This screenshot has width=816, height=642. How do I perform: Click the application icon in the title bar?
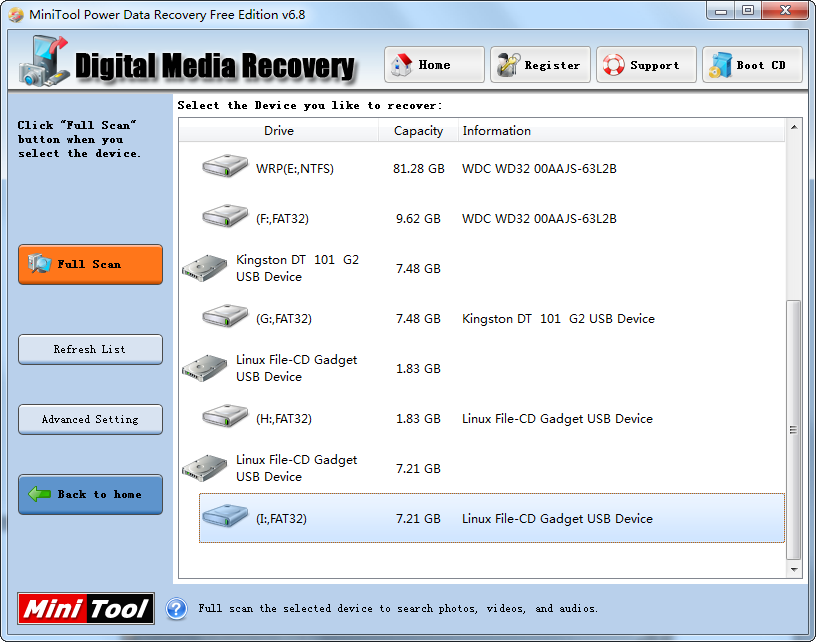[x=16, y=15]
